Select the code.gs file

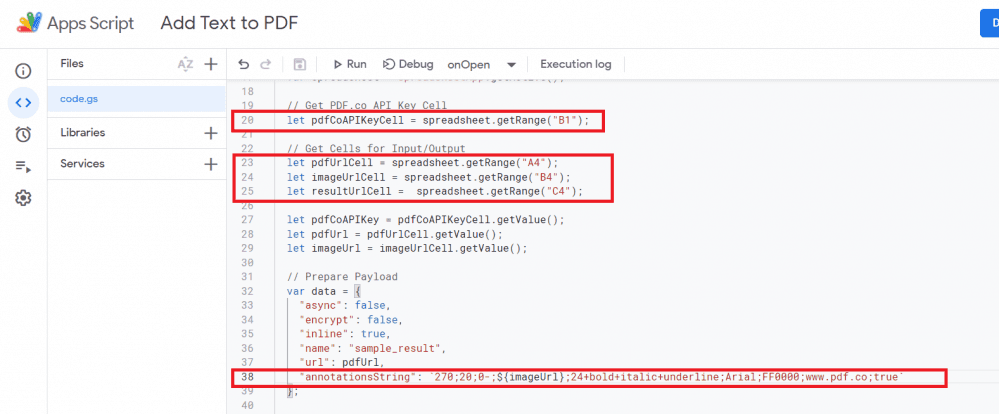136,99
